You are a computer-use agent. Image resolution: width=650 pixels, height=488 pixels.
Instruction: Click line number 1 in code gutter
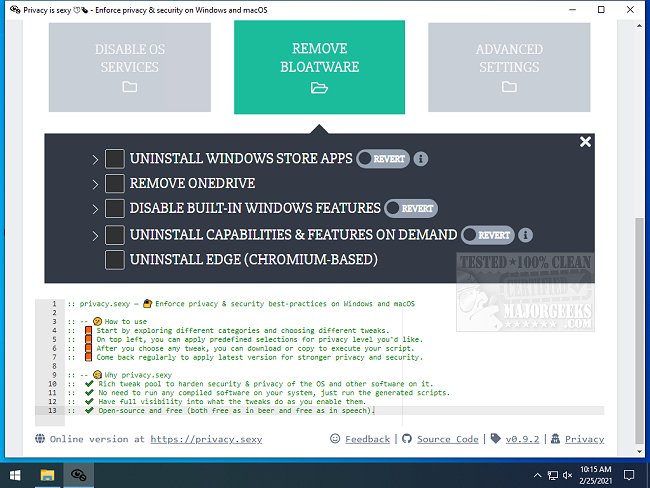[54, 304]
